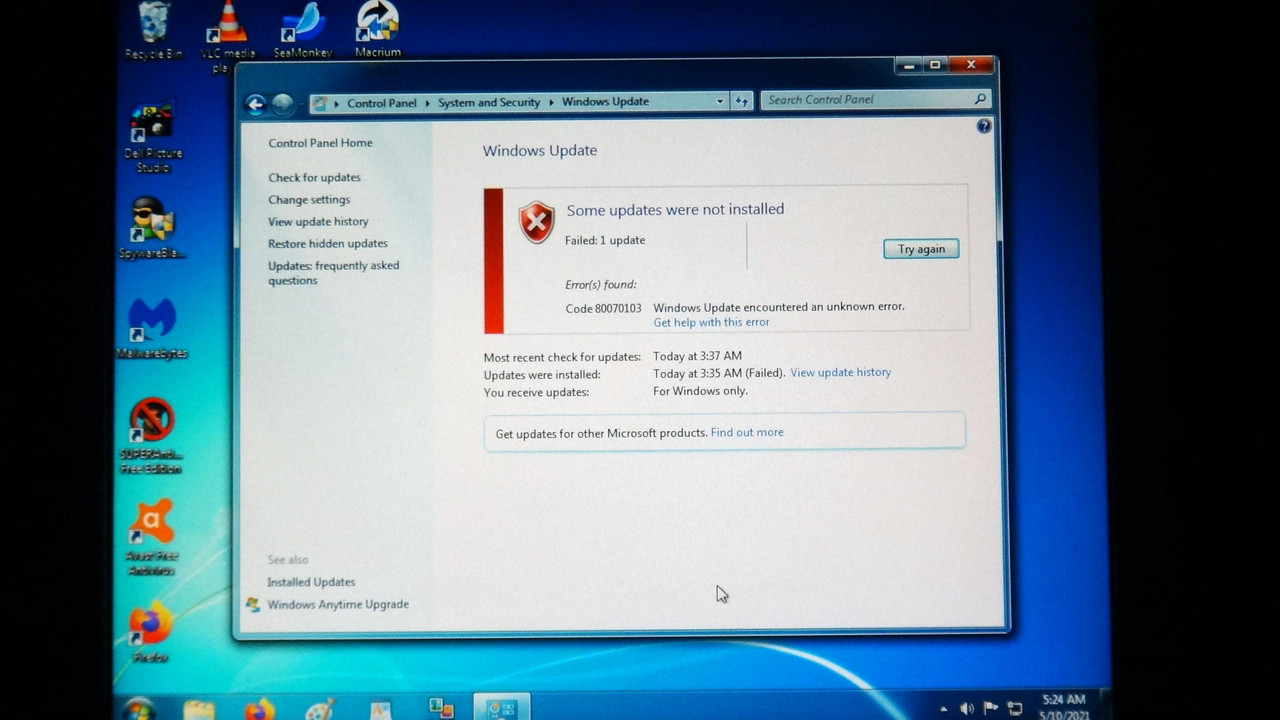Click Check for updates
The image size is (1280, 720).
(x=314, y=177)
